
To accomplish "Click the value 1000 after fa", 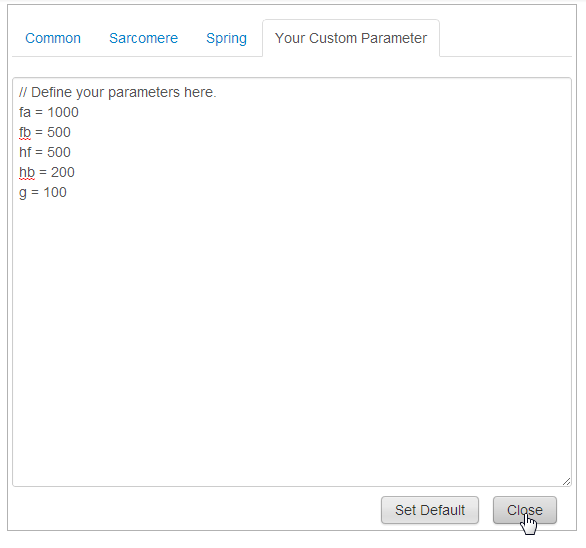I will click(63, 112).
